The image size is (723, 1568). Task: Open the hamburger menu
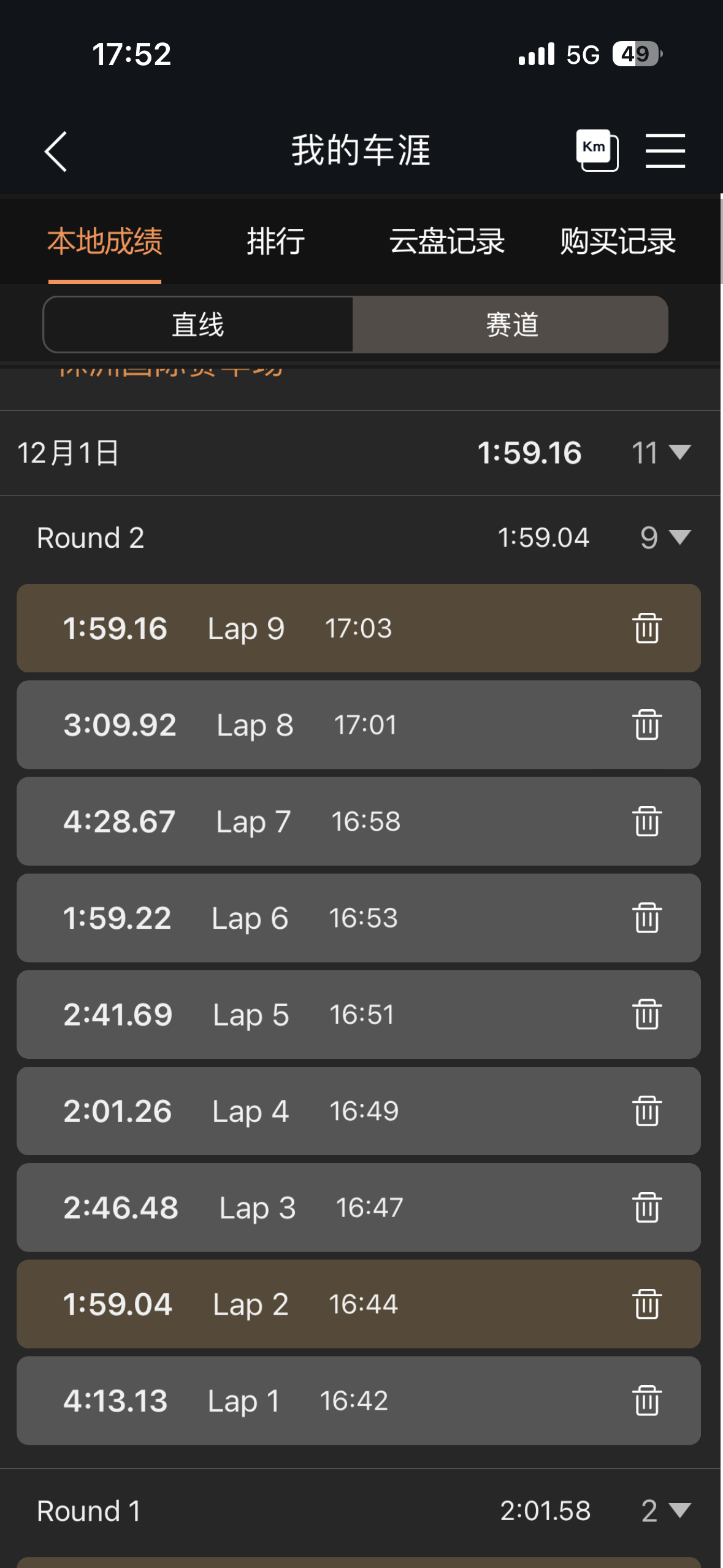click(x=665, y=150)
